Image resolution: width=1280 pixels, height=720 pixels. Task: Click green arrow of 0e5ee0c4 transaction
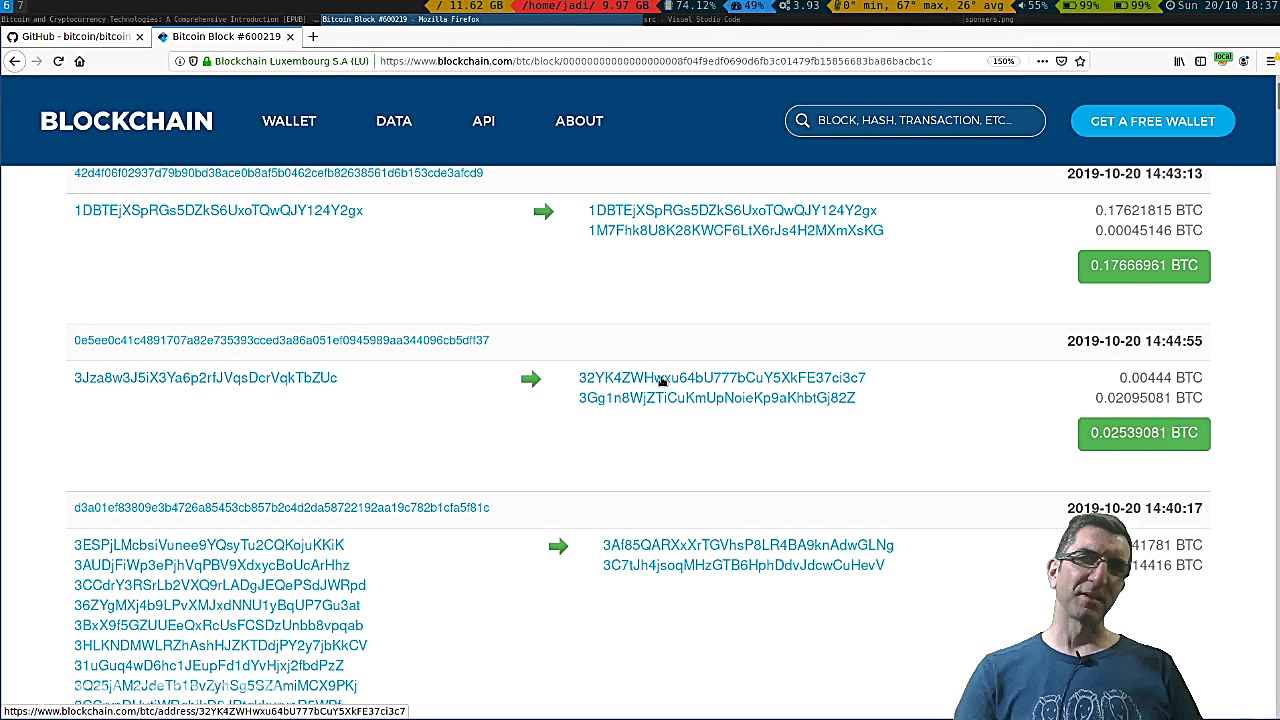pyautogui.click(x=530, y=378)
